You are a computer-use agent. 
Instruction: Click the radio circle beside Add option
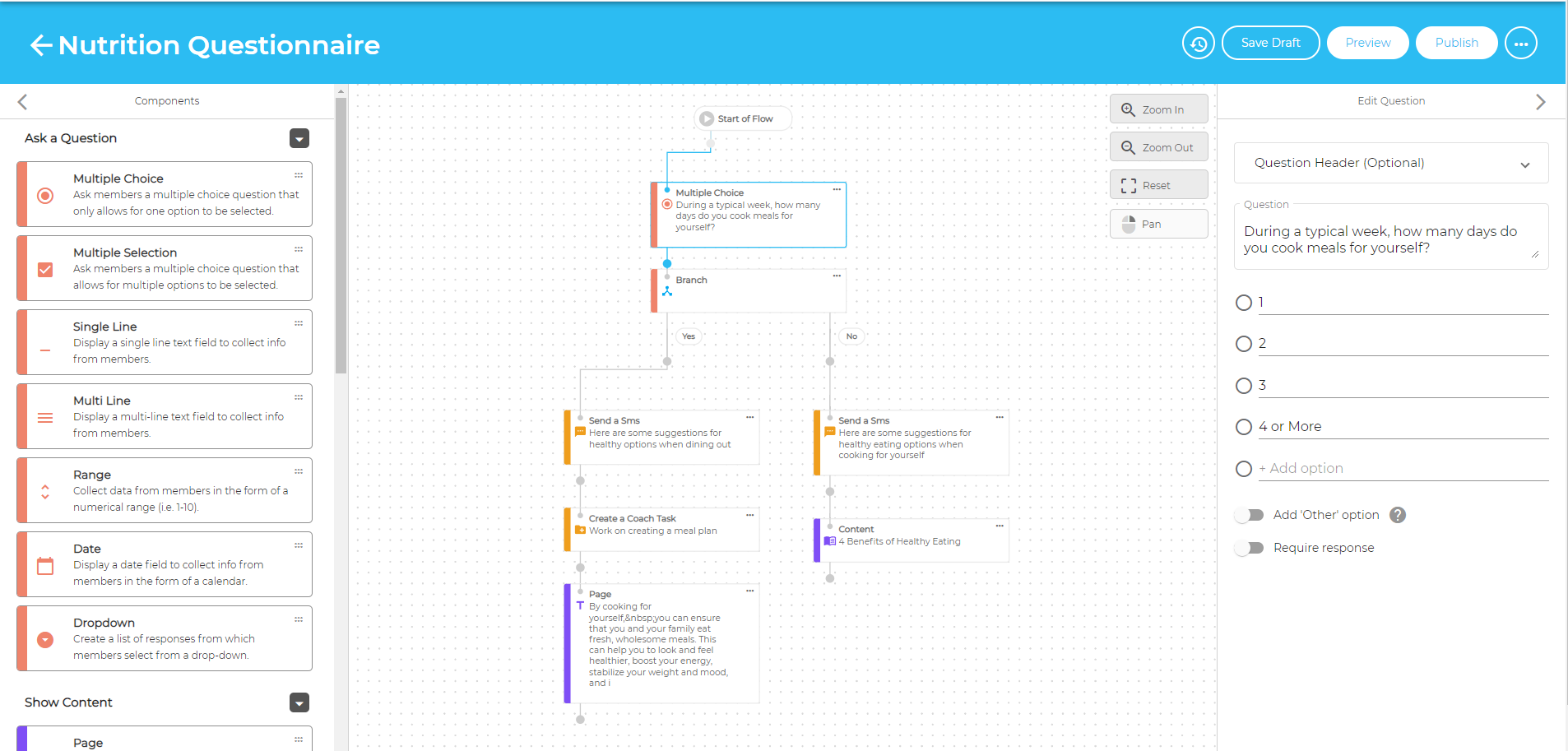click(1244, 469)
